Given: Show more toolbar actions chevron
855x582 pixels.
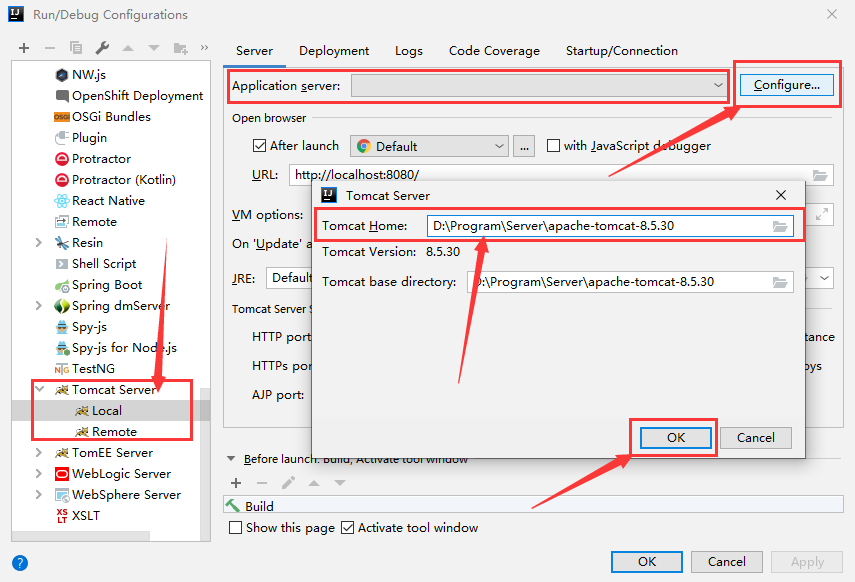Looking at the screenshot, I should click(204, 47).
